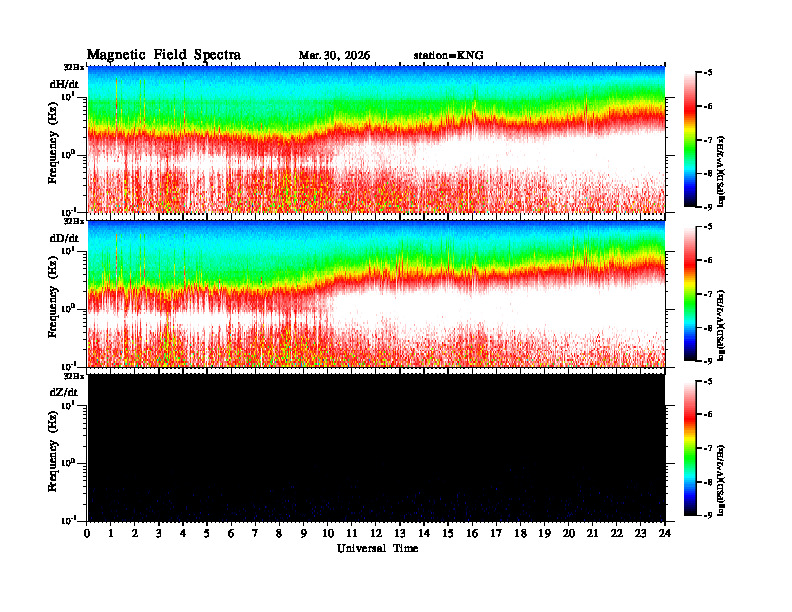Click the dD/dt panel color bar

click(x=690, y=294)
